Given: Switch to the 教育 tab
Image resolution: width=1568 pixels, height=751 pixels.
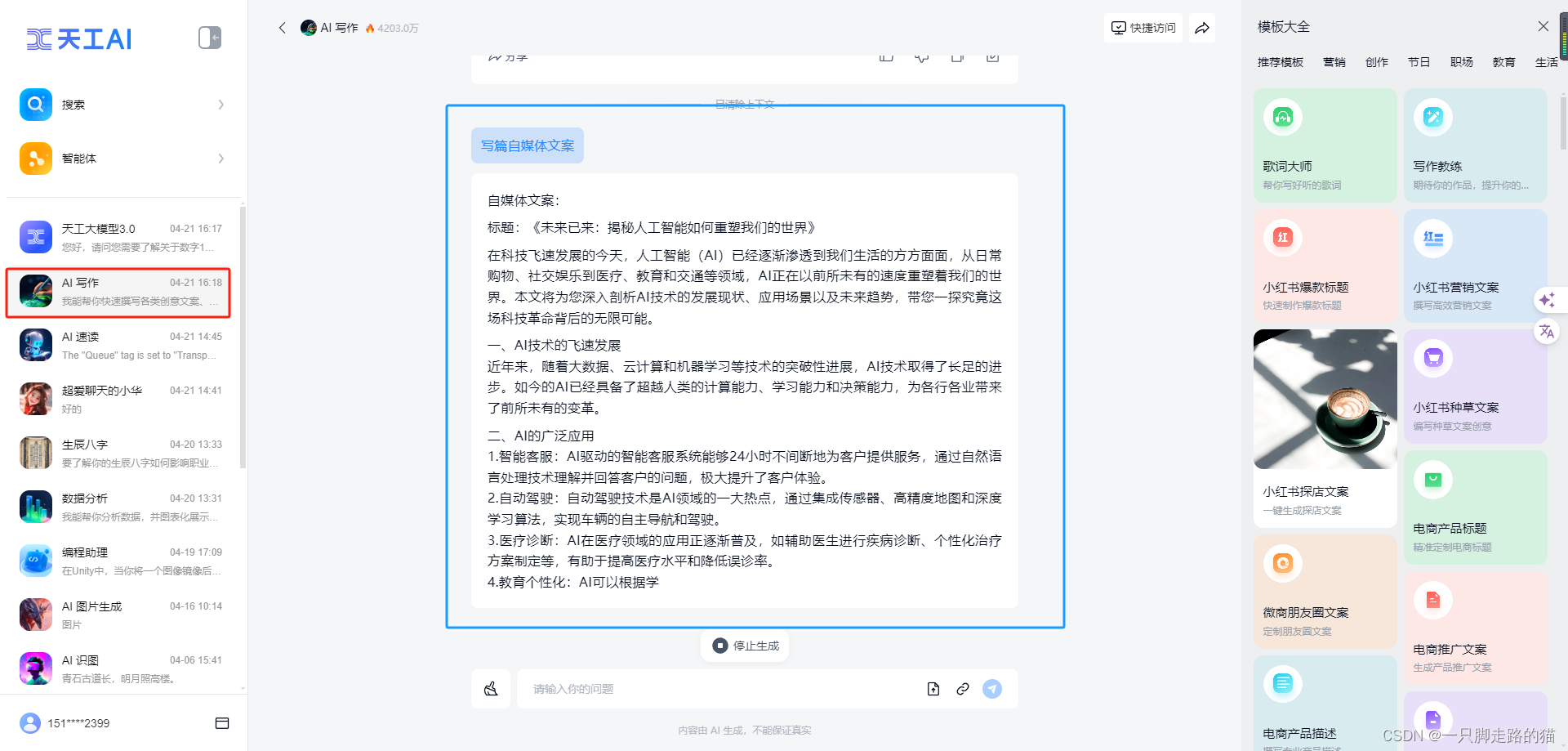Looking at the screenshot, I should (x=1504, y=62).
